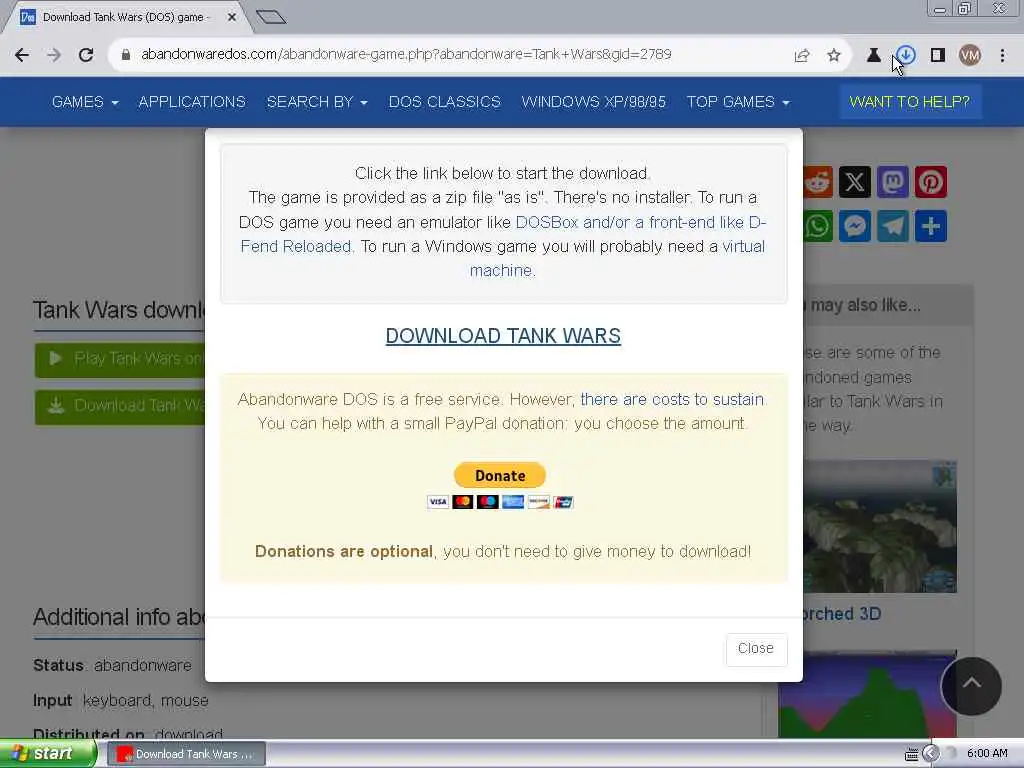The height and width of the screenshot is (768, 1024).
Task: Click Play Tank Wars online button
Action: 121,359
